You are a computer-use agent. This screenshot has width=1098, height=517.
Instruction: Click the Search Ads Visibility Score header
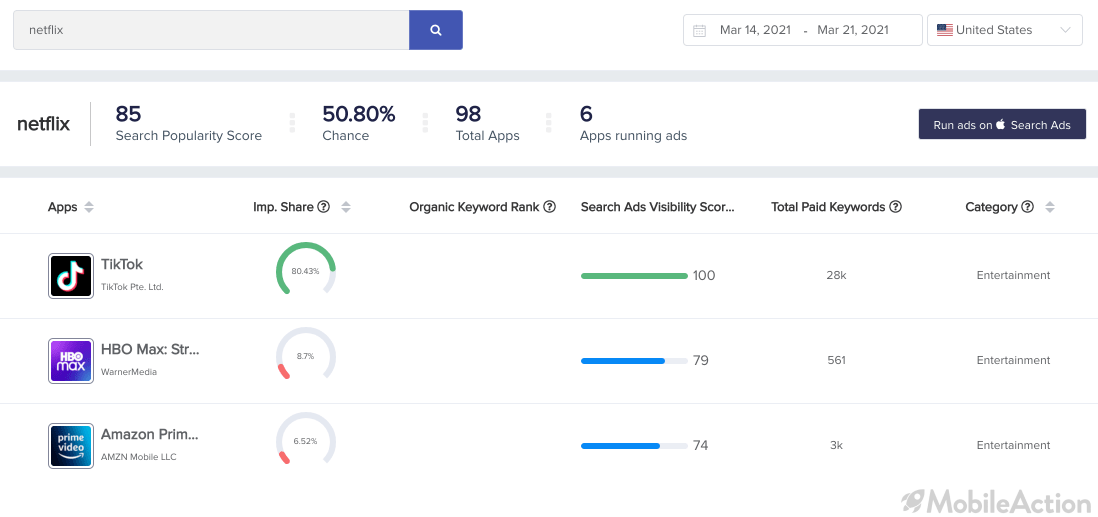(658, 207)
